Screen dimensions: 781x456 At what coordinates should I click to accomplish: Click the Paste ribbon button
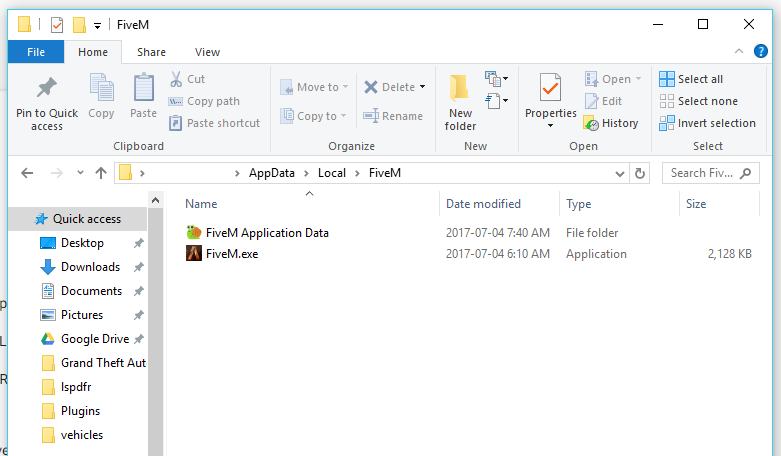[143, 97]
